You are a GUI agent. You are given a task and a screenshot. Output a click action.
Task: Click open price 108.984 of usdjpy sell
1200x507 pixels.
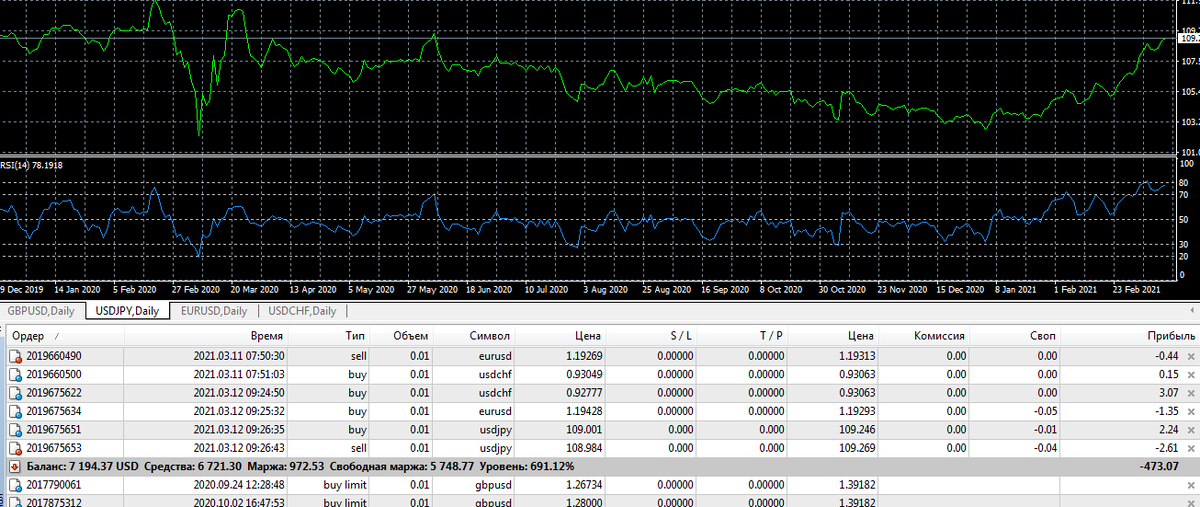coord(583,448)
